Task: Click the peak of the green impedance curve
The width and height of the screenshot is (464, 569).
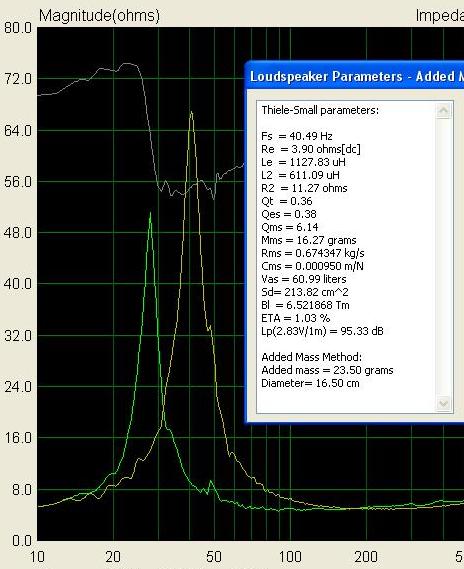Action: (150, 214)
